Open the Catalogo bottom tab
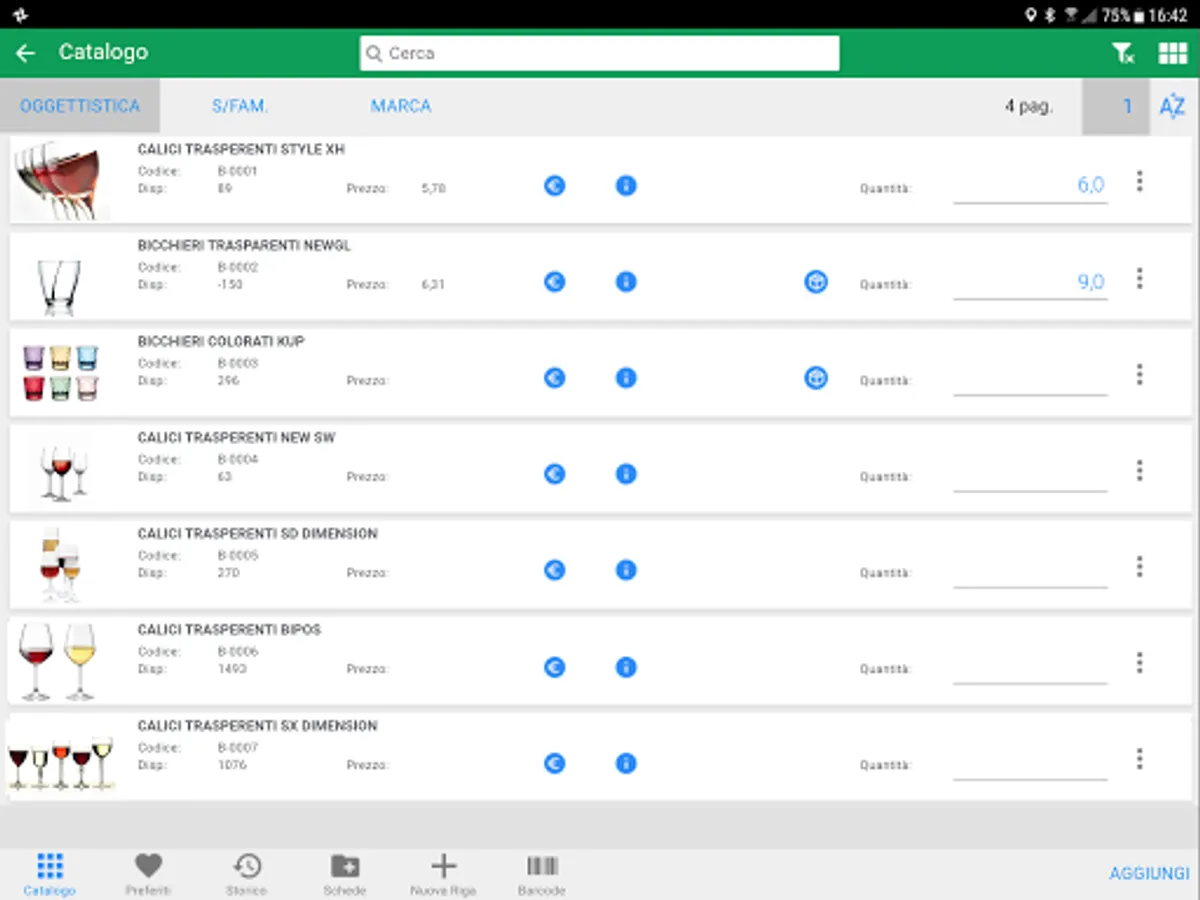1200x900 pixels. pyautogui.click(x=50, y=873)
